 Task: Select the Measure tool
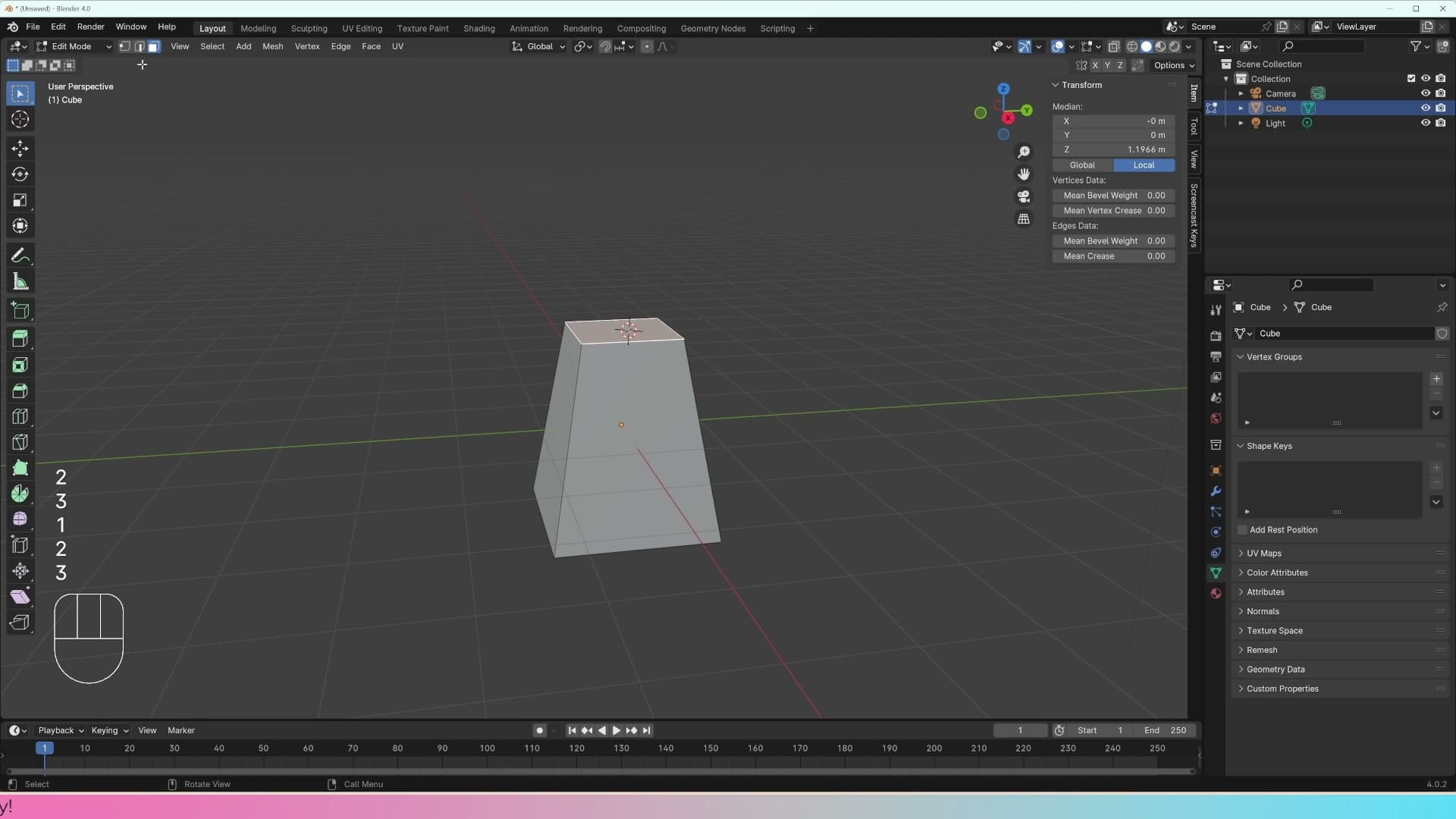pos(20,282)
